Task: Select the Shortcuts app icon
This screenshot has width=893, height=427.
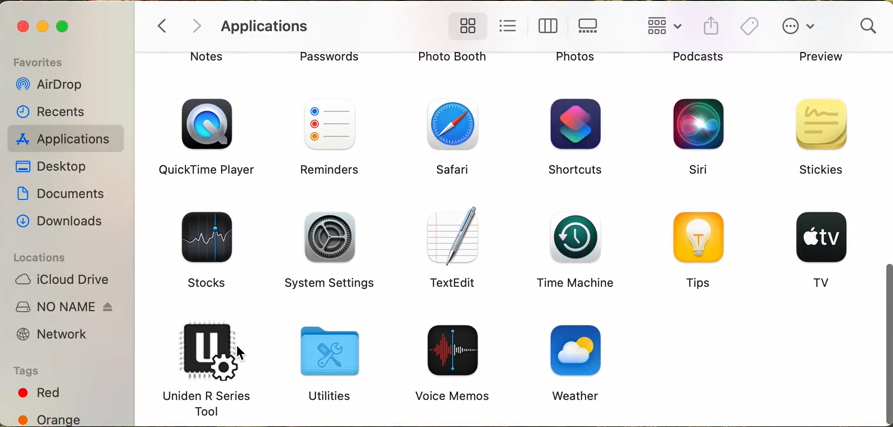Action: (575, 124)
